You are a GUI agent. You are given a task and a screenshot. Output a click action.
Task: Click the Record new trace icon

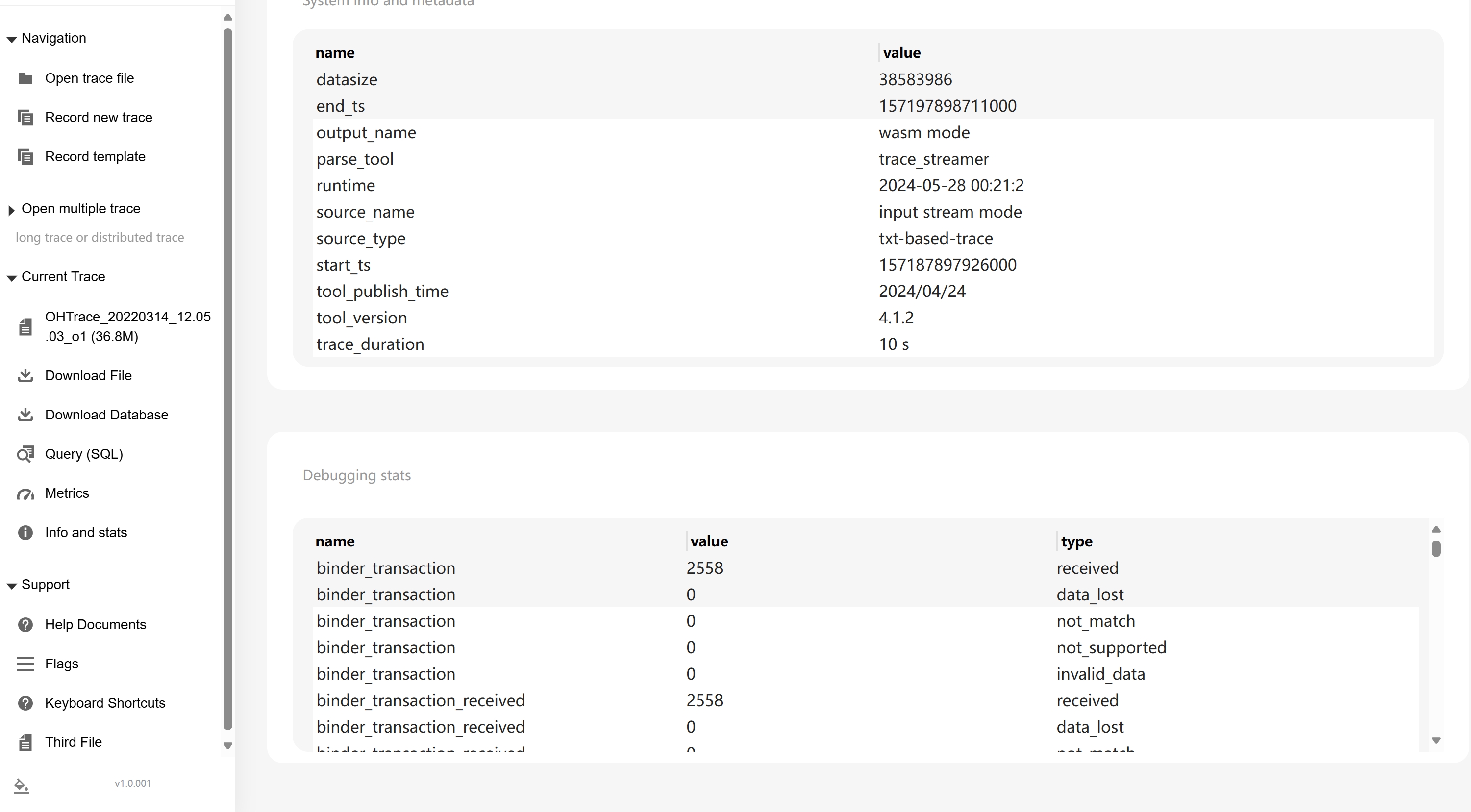tap(25, 118)
